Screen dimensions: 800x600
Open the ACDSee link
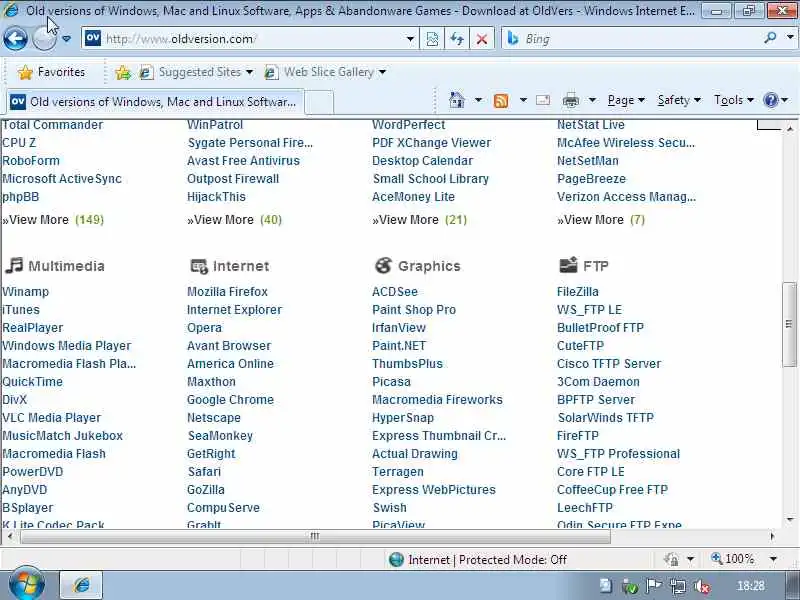click(x=394, y=292)
